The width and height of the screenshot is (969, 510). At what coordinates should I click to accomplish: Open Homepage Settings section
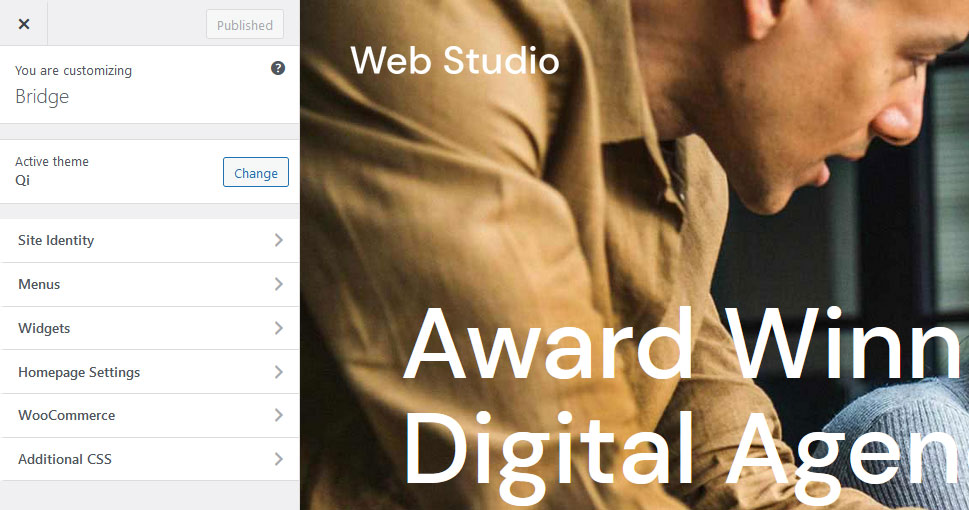(150, 372)
